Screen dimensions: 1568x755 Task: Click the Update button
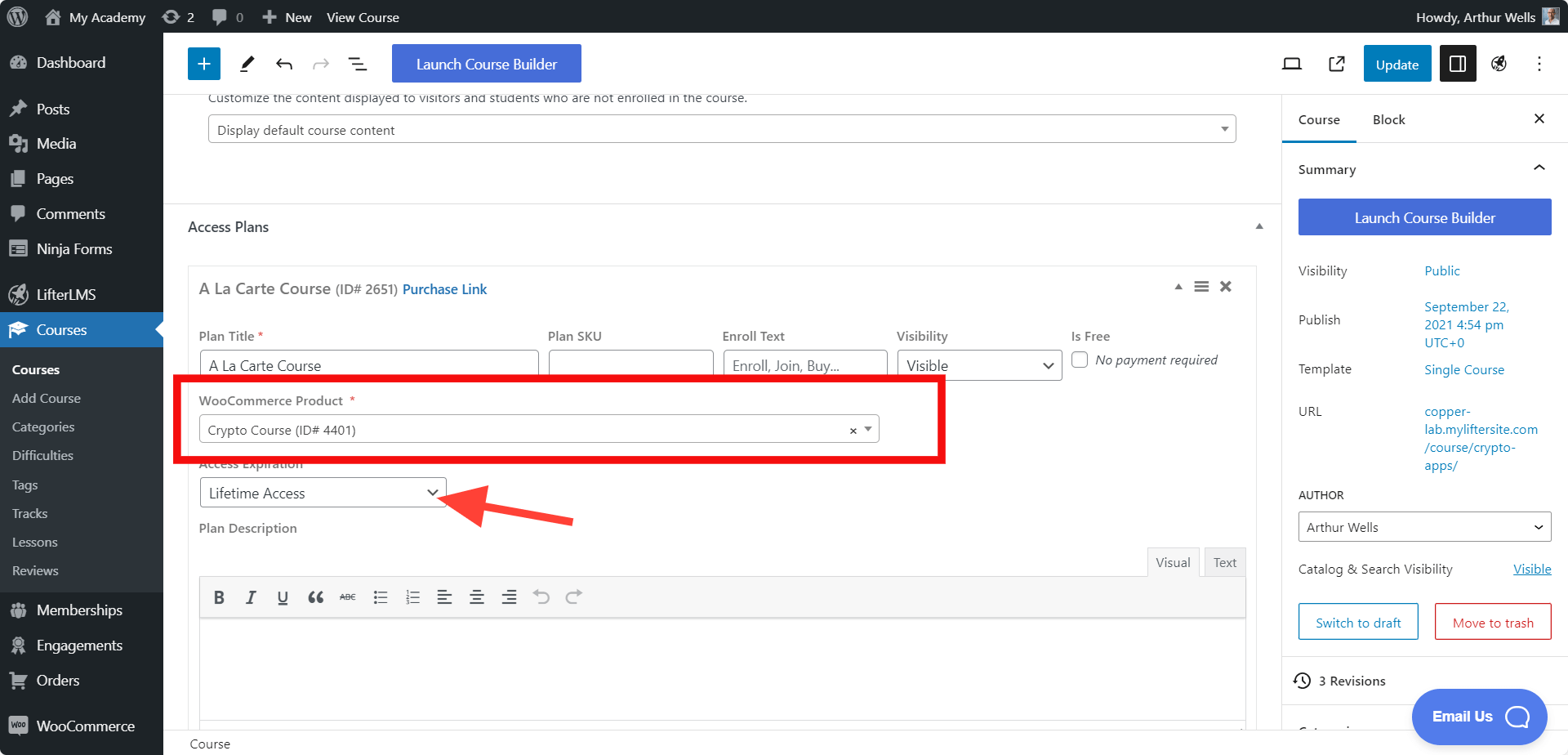click(x=1397, y=64)
